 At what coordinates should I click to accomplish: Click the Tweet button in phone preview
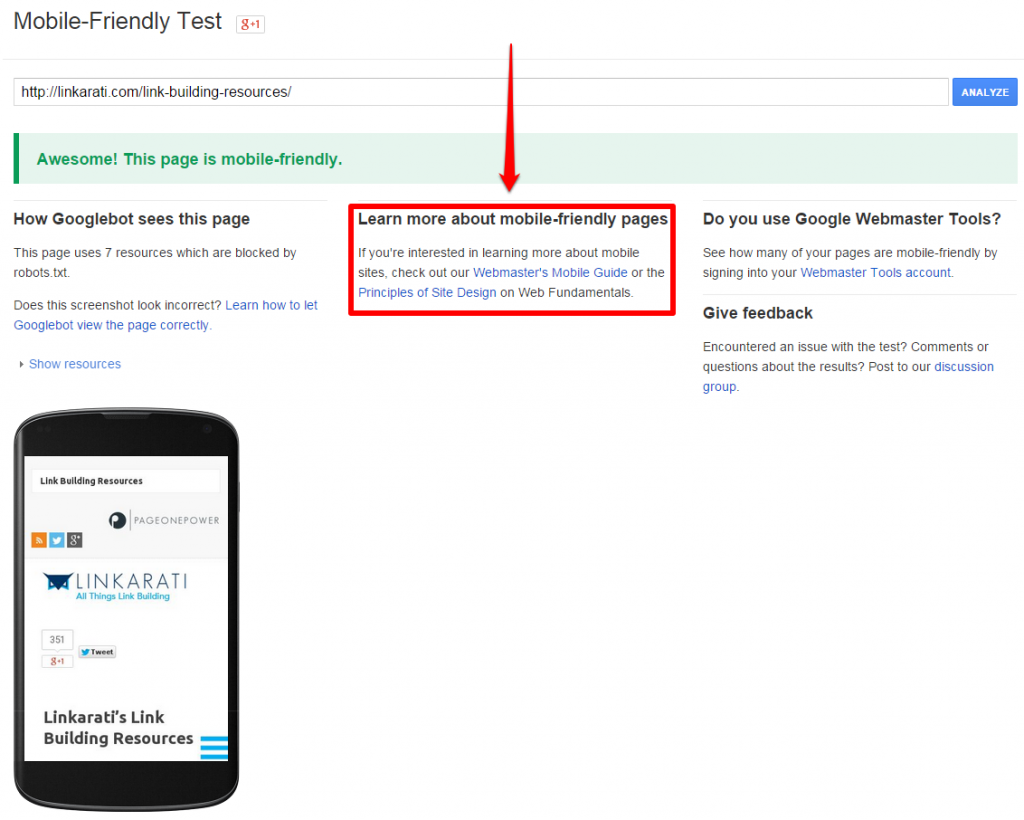97,652
